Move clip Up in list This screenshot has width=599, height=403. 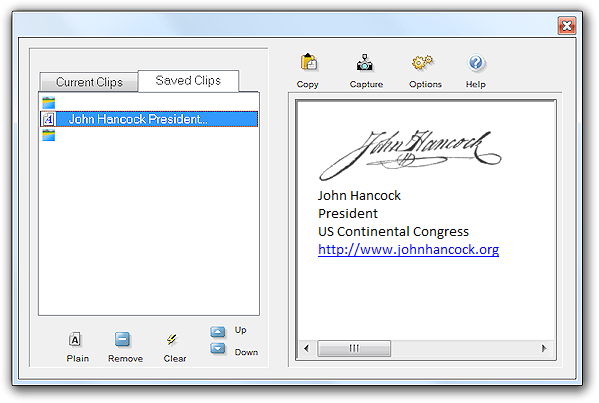click(217, 332)
